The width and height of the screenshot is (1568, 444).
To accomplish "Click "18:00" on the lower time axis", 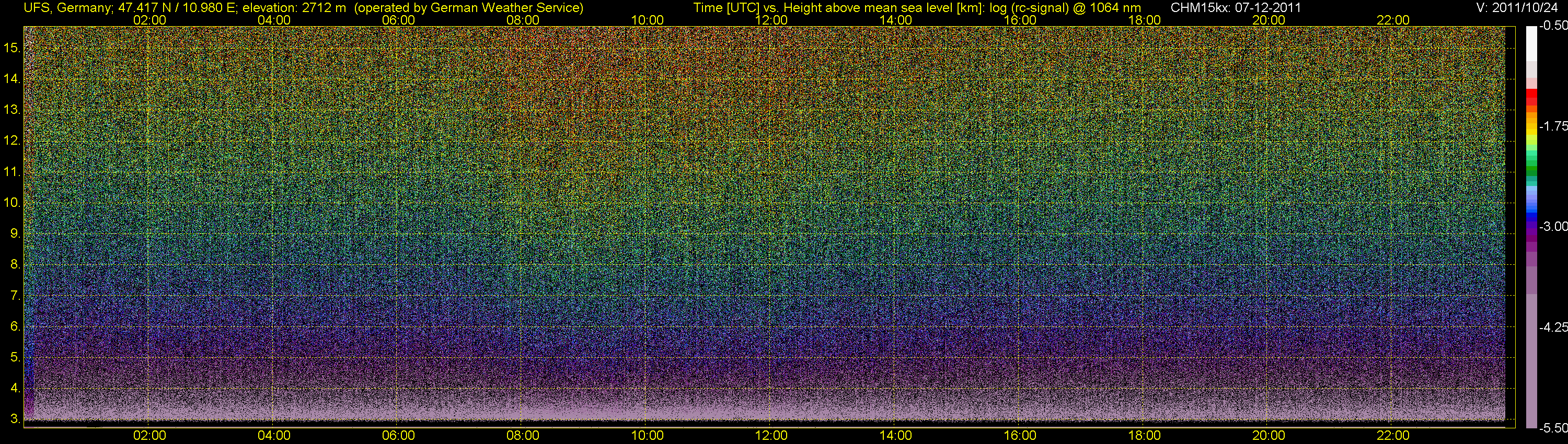I will coord(1144,436).
